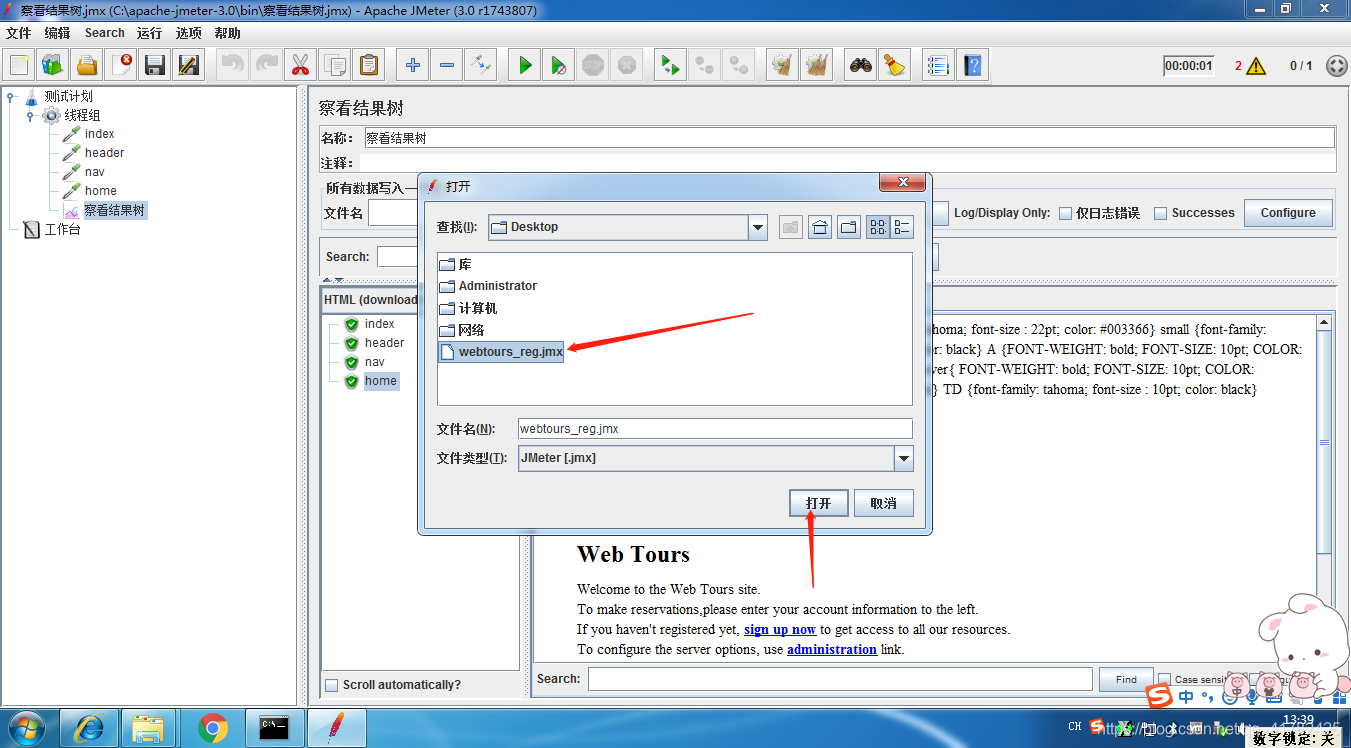This screenshot has width=1351, height=748.
Task: Open the 编辑 menu
Action: point(57,33)
